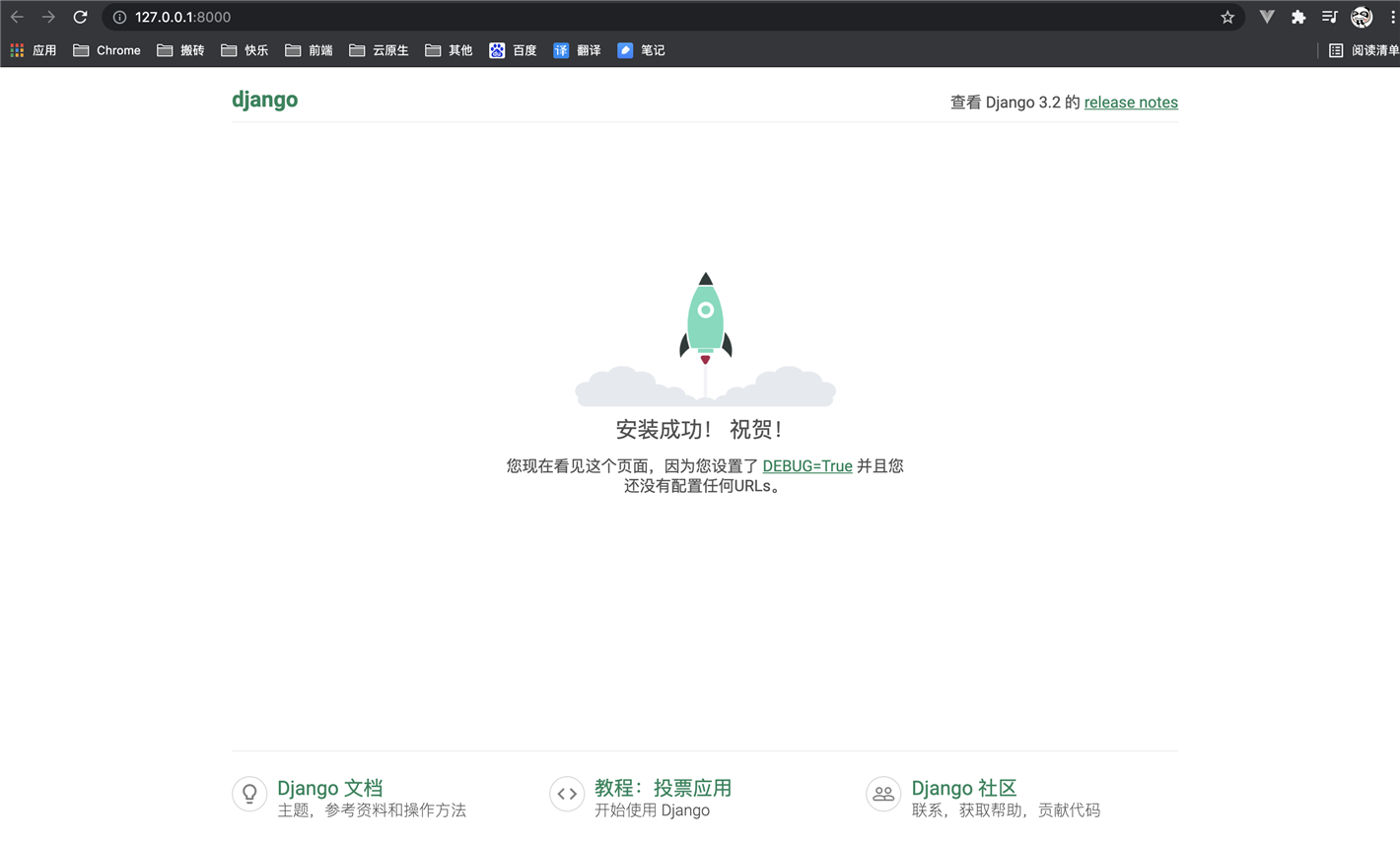Click the text 查看 Django 3.2 的
The height and width of the screenshot is (842, 1400).
pyautogui.click(x=1015, y=103)
